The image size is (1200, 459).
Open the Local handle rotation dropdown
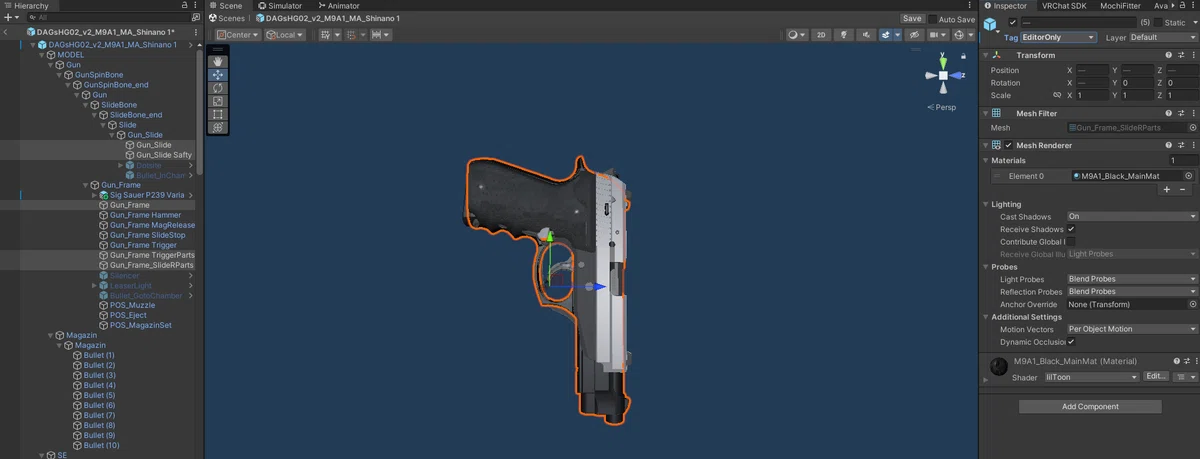pyautogui.click(x=286, y=35)
